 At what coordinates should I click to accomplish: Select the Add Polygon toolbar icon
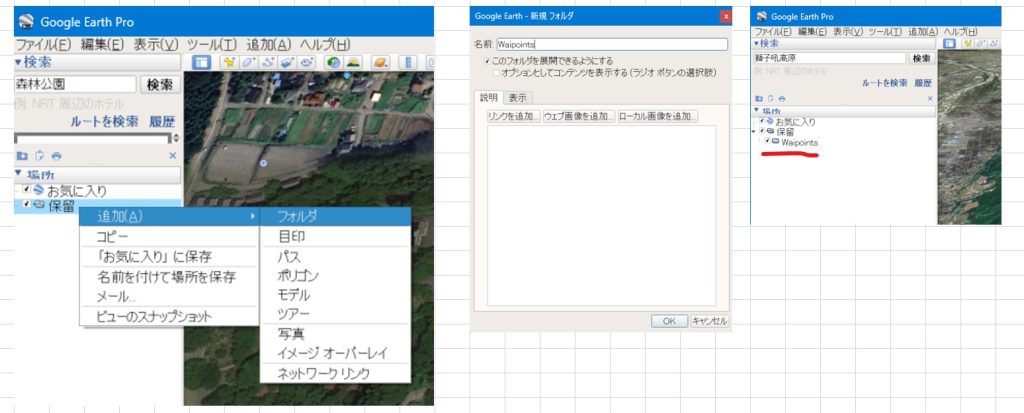pos(249,63)
